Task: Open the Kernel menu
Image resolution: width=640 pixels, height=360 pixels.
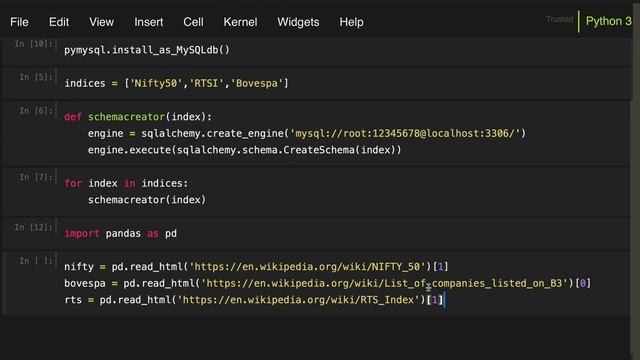Action: click(240, 22)
